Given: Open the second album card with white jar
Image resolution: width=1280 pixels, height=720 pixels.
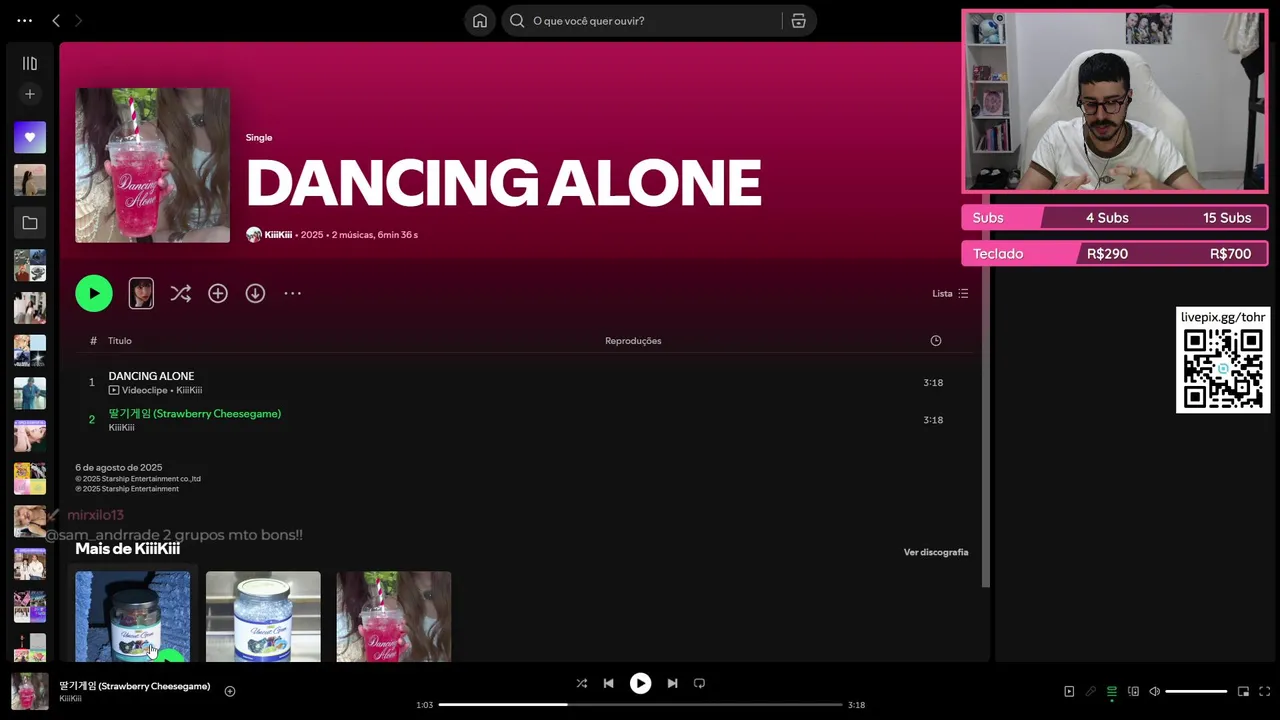Looking at the screenshot, I should 263,616.
